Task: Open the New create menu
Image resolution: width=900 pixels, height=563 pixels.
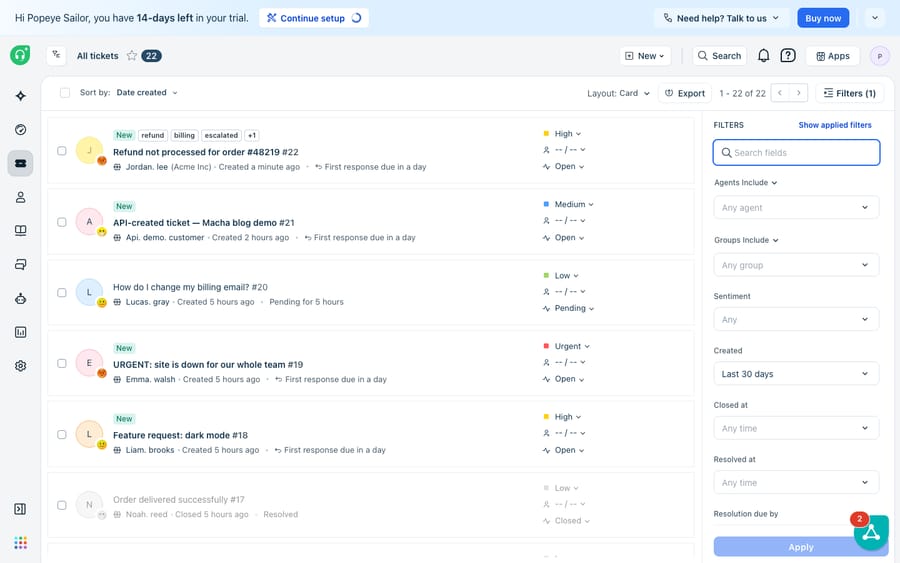Action: (x=645, y=56)
